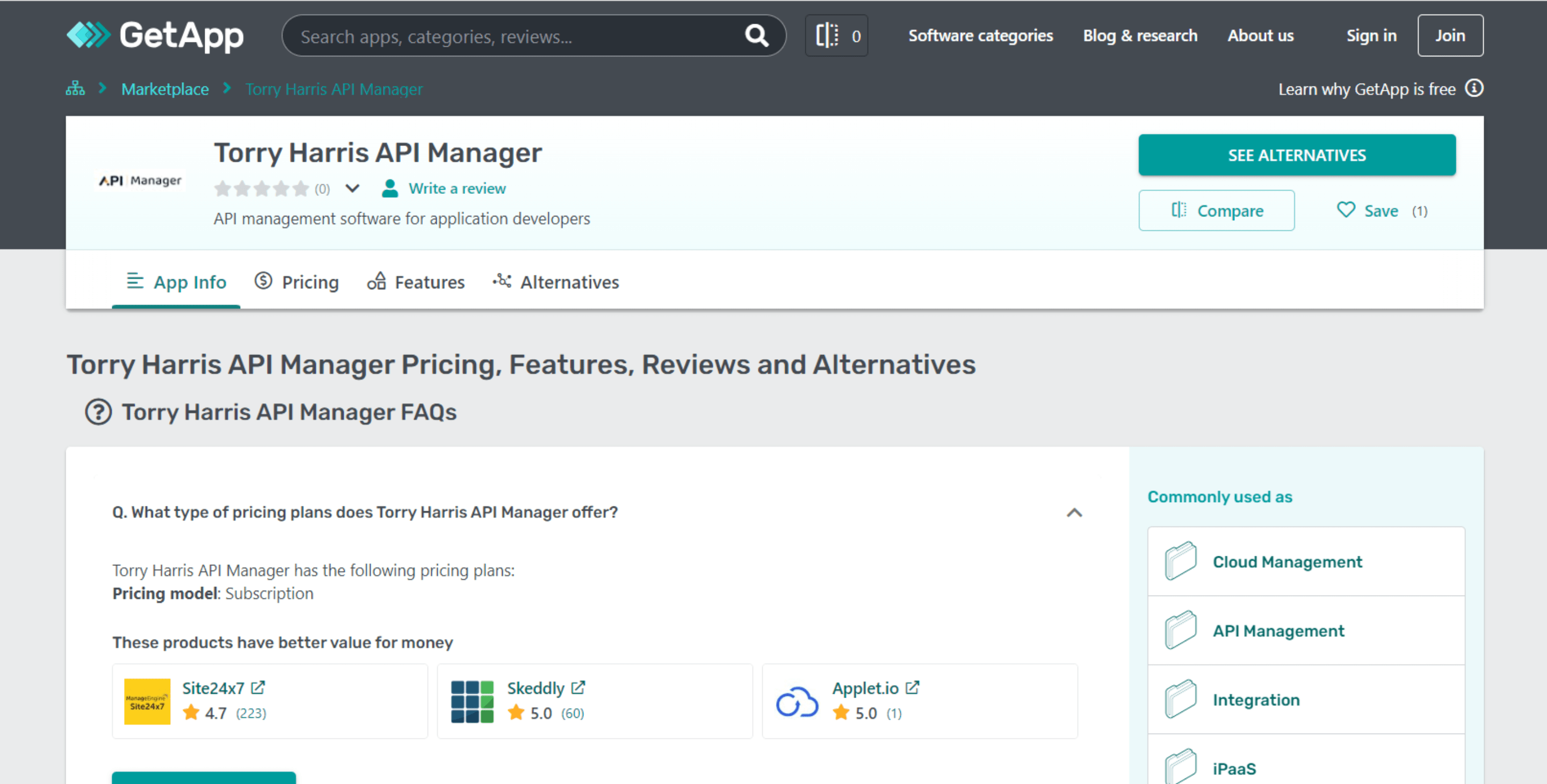Image resolution: width=1547 pixels, height=784 pixels.
Task: Click the Join button
Action: (1450, 35)
